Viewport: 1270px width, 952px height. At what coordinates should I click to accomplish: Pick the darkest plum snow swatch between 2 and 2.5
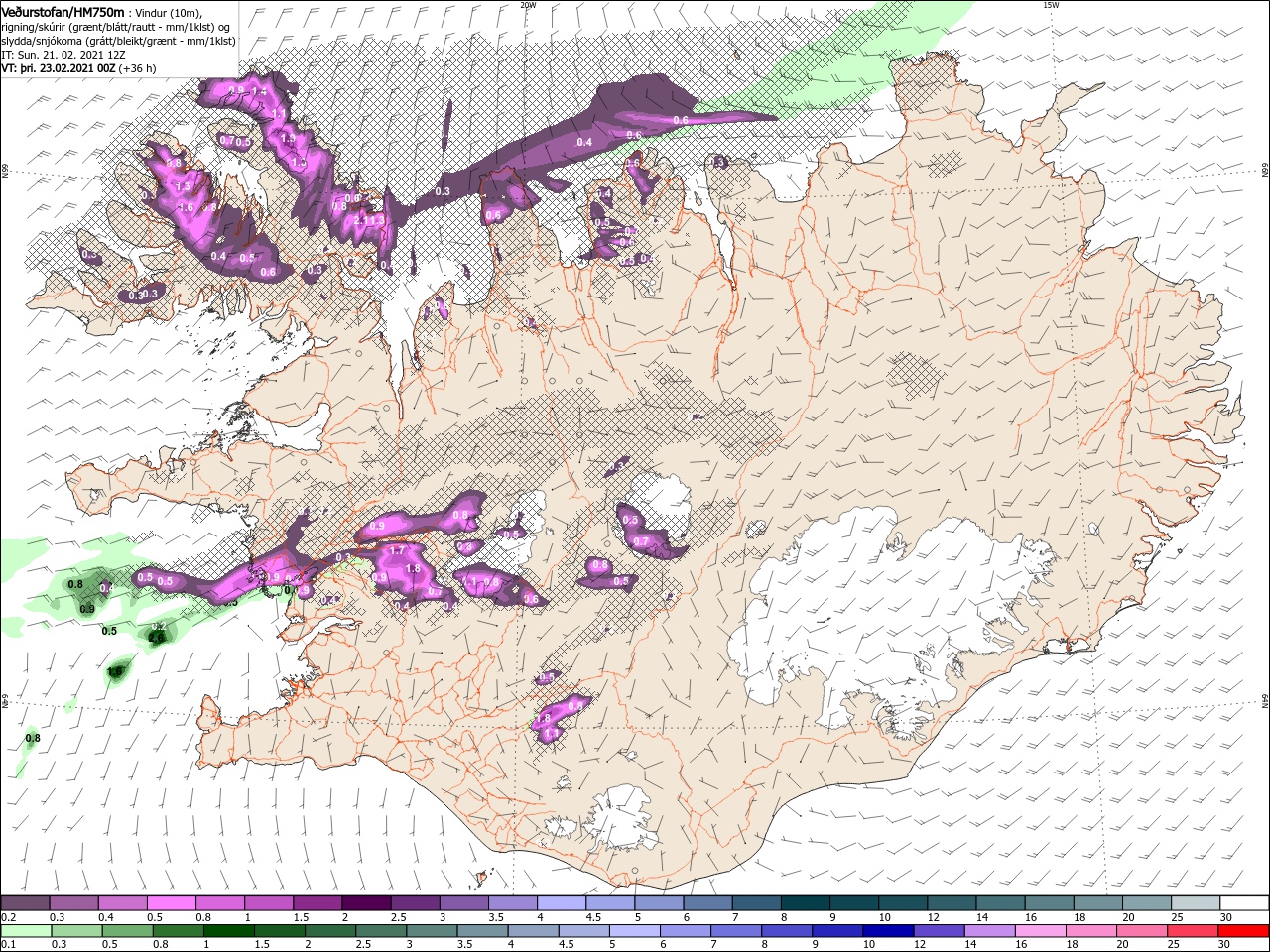(365, 903)
